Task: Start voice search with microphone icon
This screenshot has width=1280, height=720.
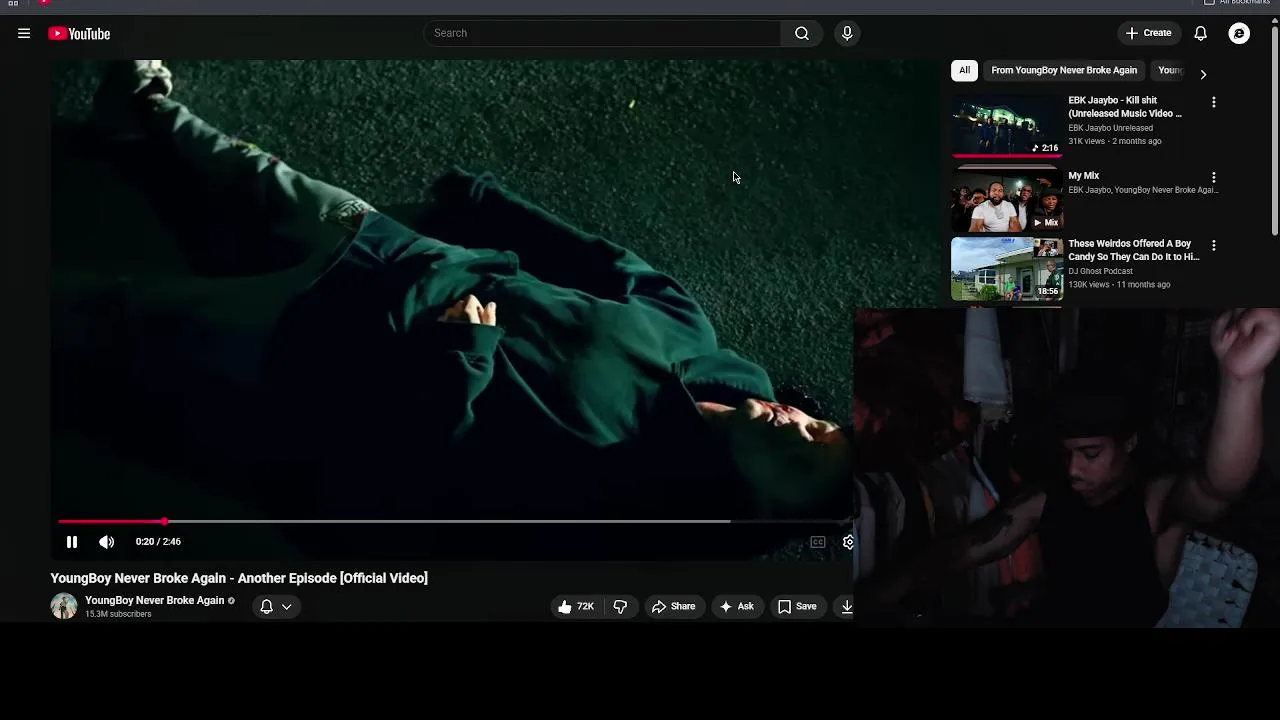Action: point(847,33)
